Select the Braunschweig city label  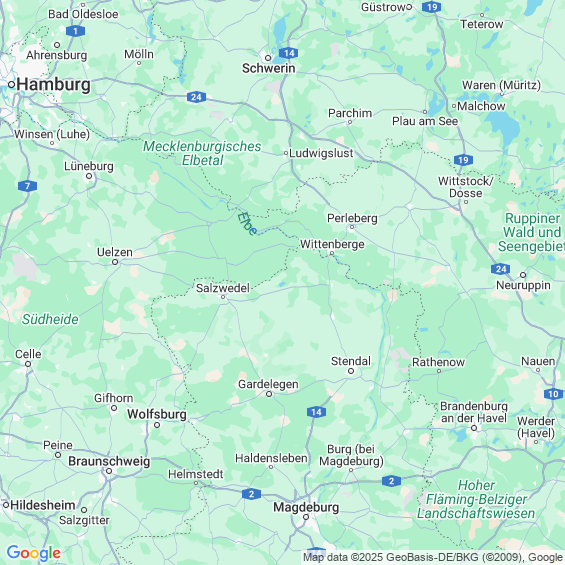point(109,461)
